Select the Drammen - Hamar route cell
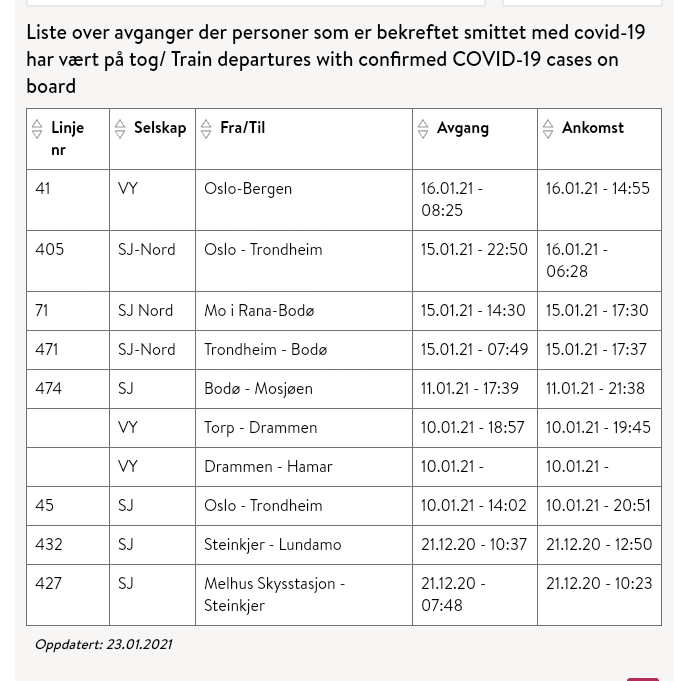683x681 pixels. (x=268, y=467)
